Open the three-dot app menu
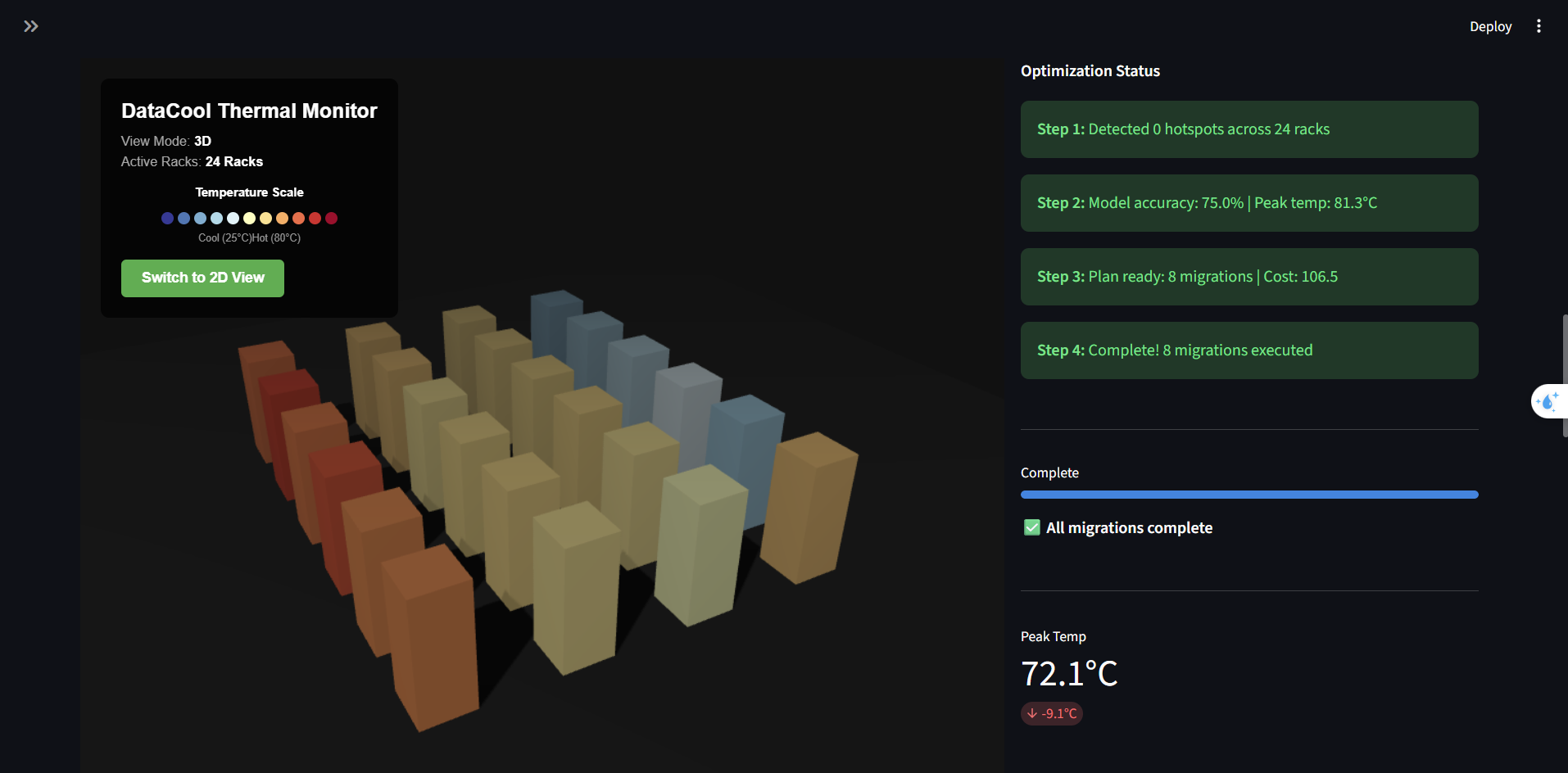This screenshot has width=1568, height=773. click(1539, 26)
